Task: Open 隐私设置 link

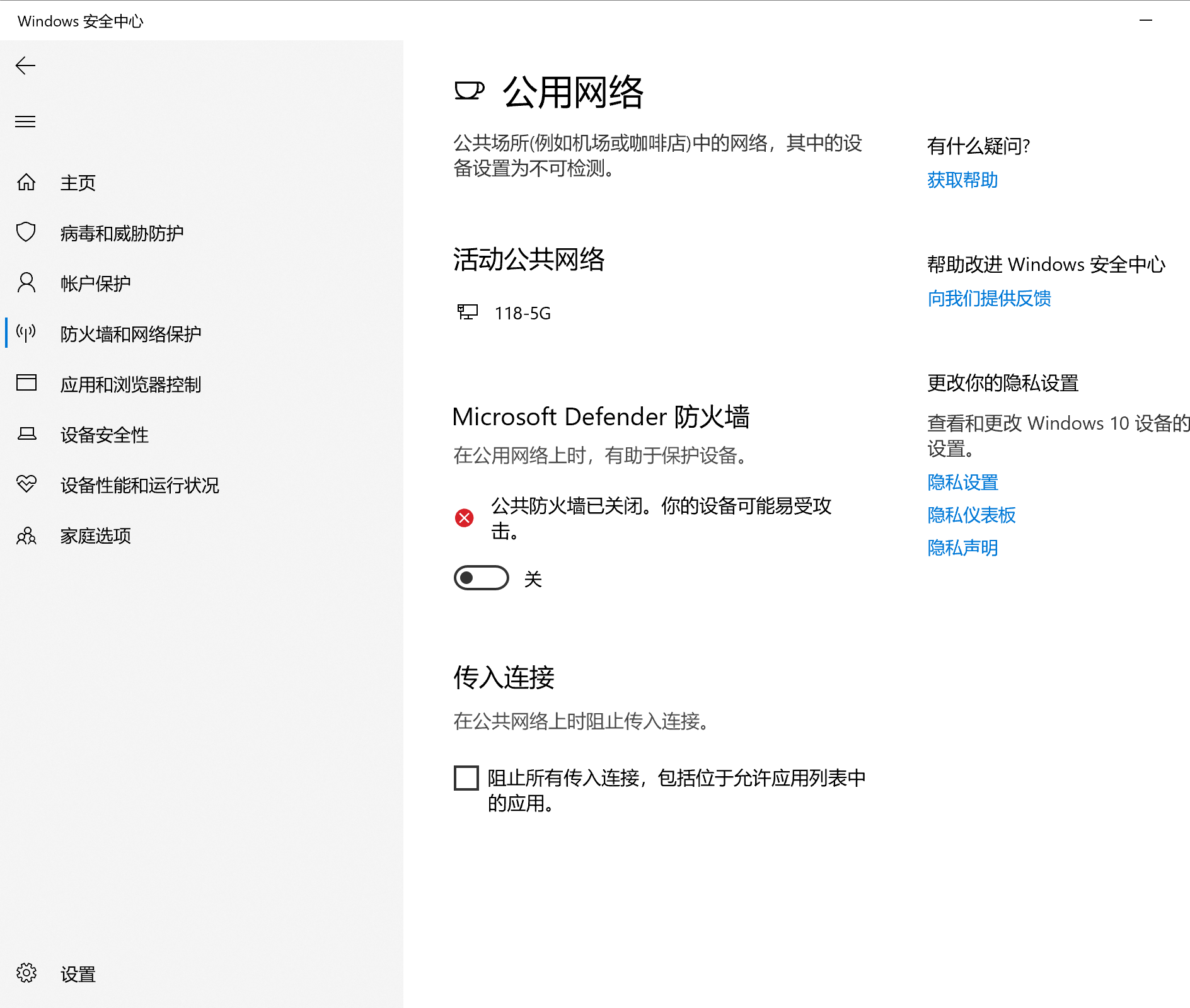Action: point(962,483)
